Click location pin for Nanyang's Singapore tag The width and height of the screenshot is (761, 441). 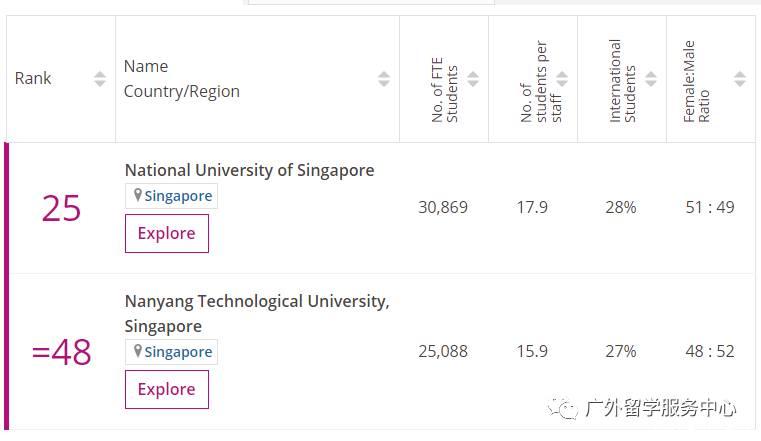[138, 352]
